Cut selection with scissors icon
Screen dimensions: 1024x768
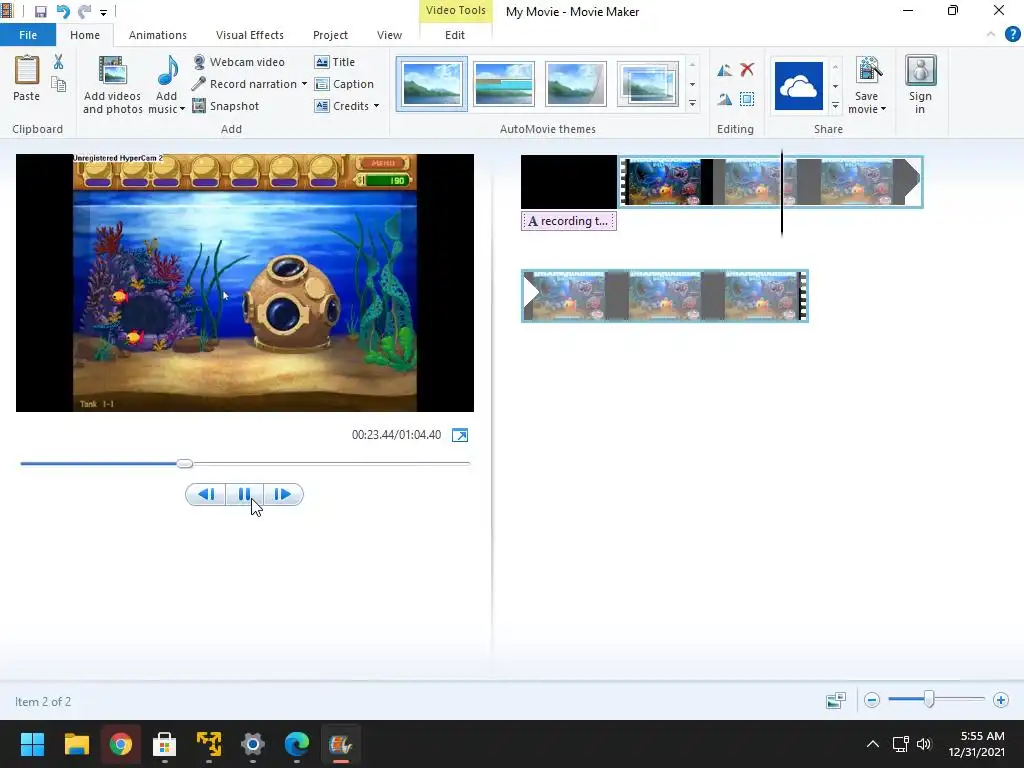[x=58, y=62]
